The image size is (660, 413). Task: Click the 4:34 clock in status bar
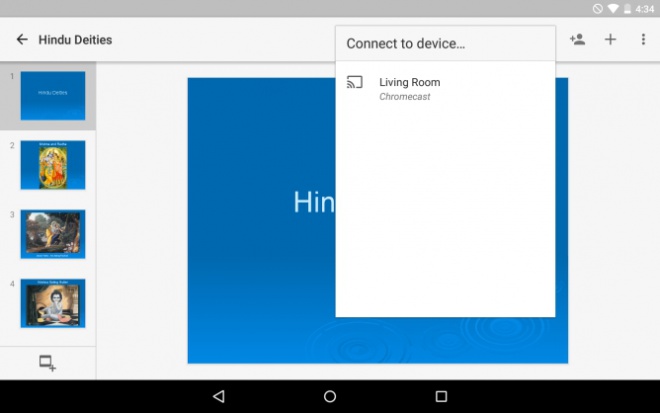pos(645,8)
